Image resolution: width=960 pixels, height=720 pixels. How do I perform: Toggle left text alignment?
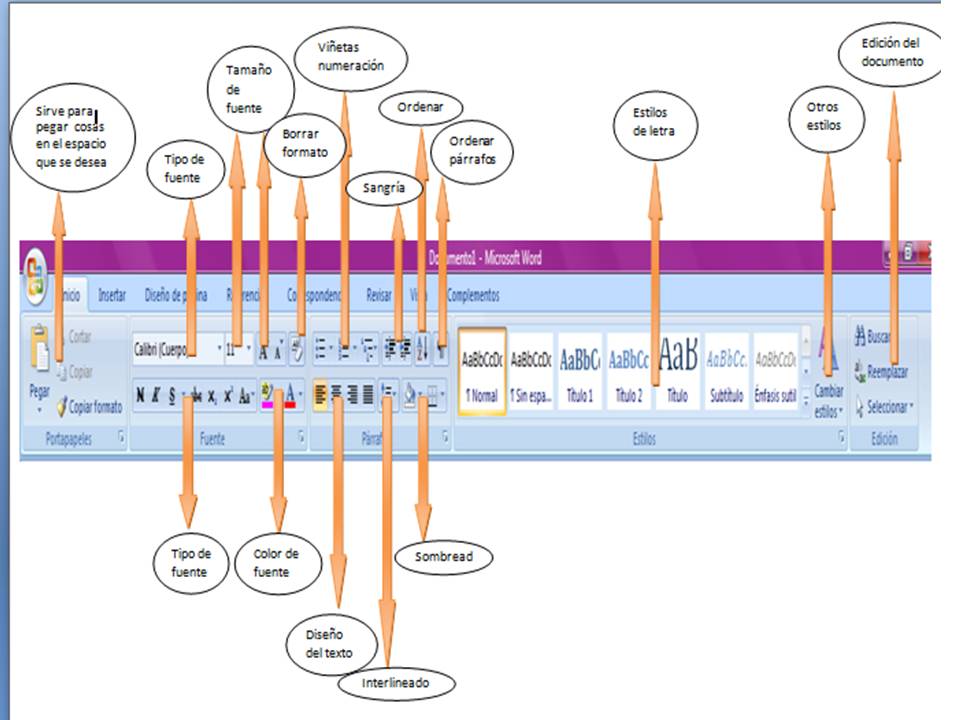320,395
